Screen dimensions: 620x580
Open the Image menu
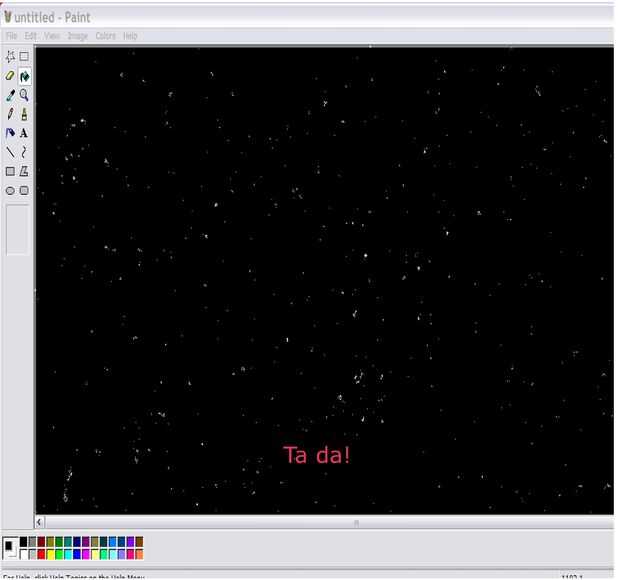(x=78, y=36)
